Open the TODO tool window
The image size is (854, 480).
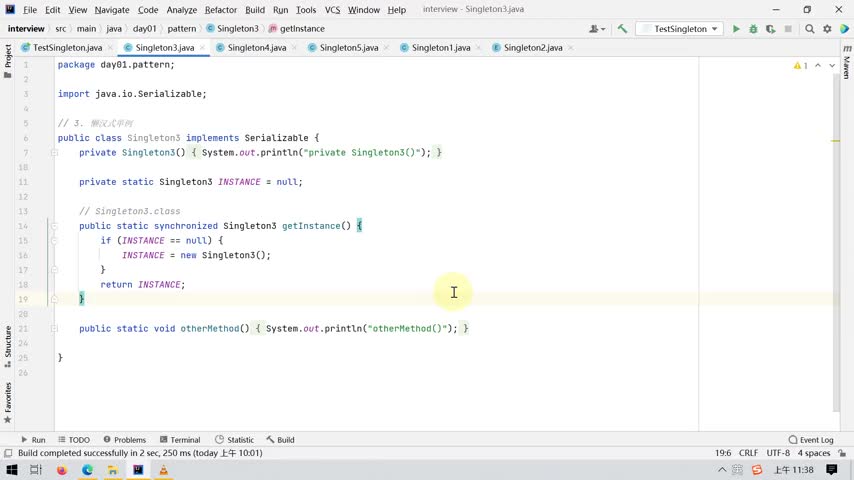click(x=74, y=440)
